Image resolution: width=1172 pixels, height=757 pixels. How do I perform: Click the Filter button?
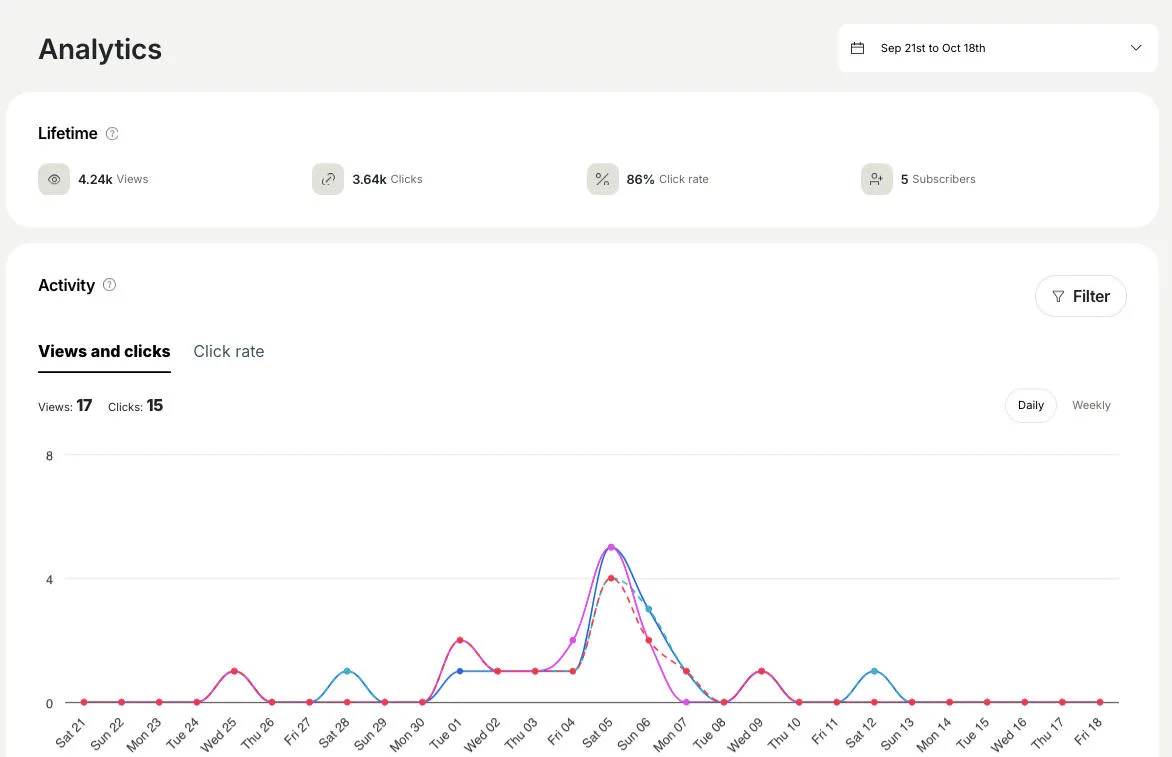click(x=1080, y=296)
